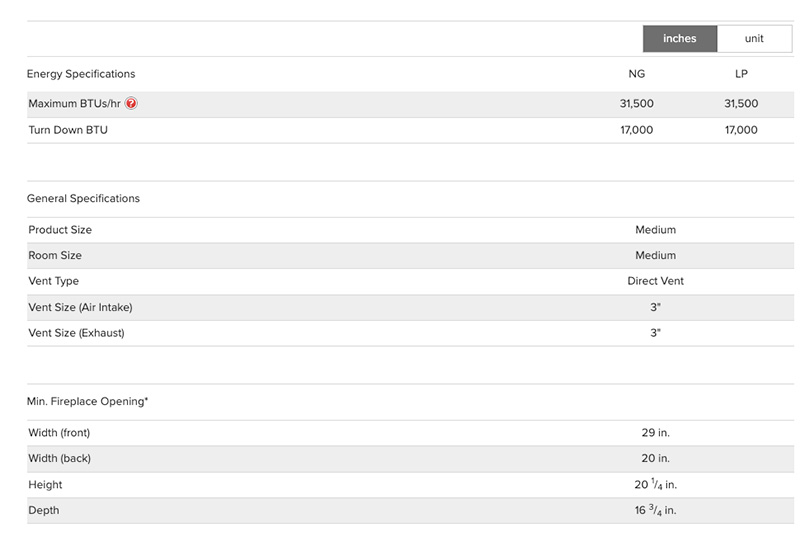Switch measurements to inches
The width and height of the screenshot is (800, 537).
pos(679,39)
